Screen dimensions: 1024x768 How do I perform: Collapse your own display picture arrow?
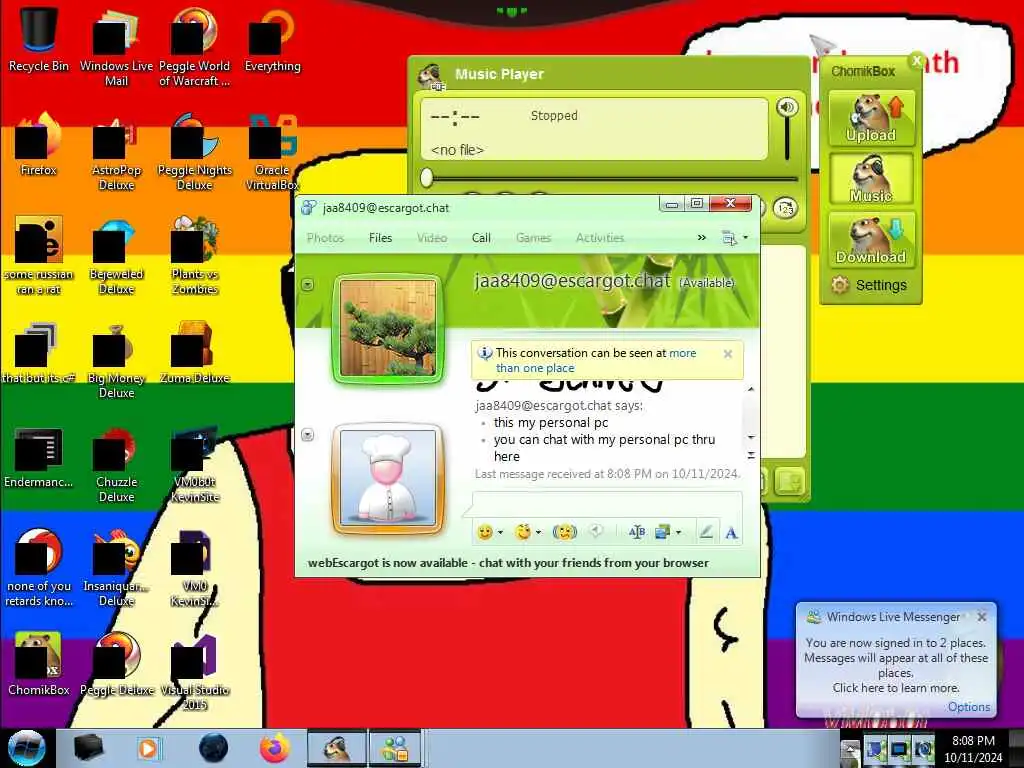coord(308,435)
